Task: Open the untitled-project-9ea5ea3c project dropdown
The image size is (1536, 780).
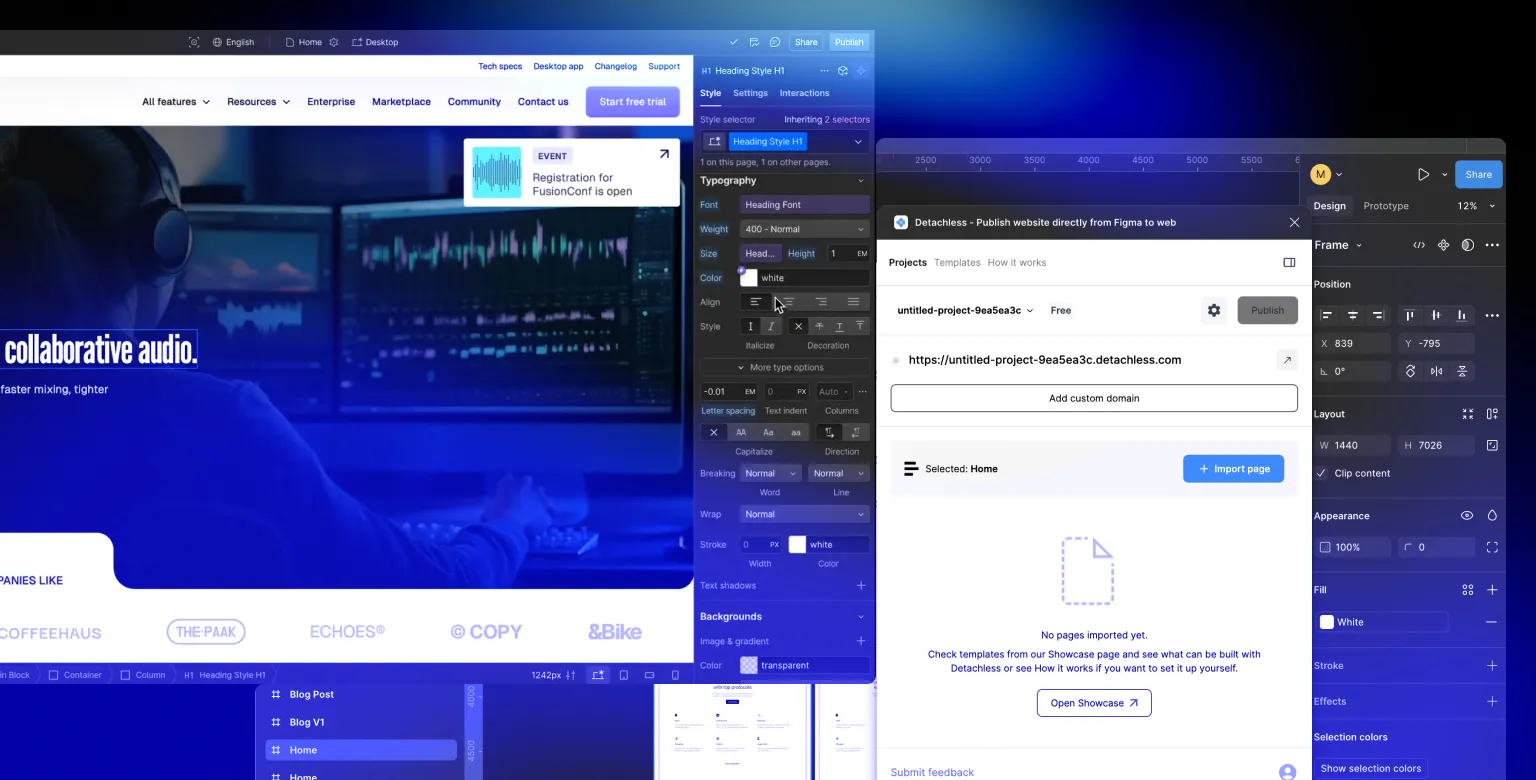Action: coord(965,310)
